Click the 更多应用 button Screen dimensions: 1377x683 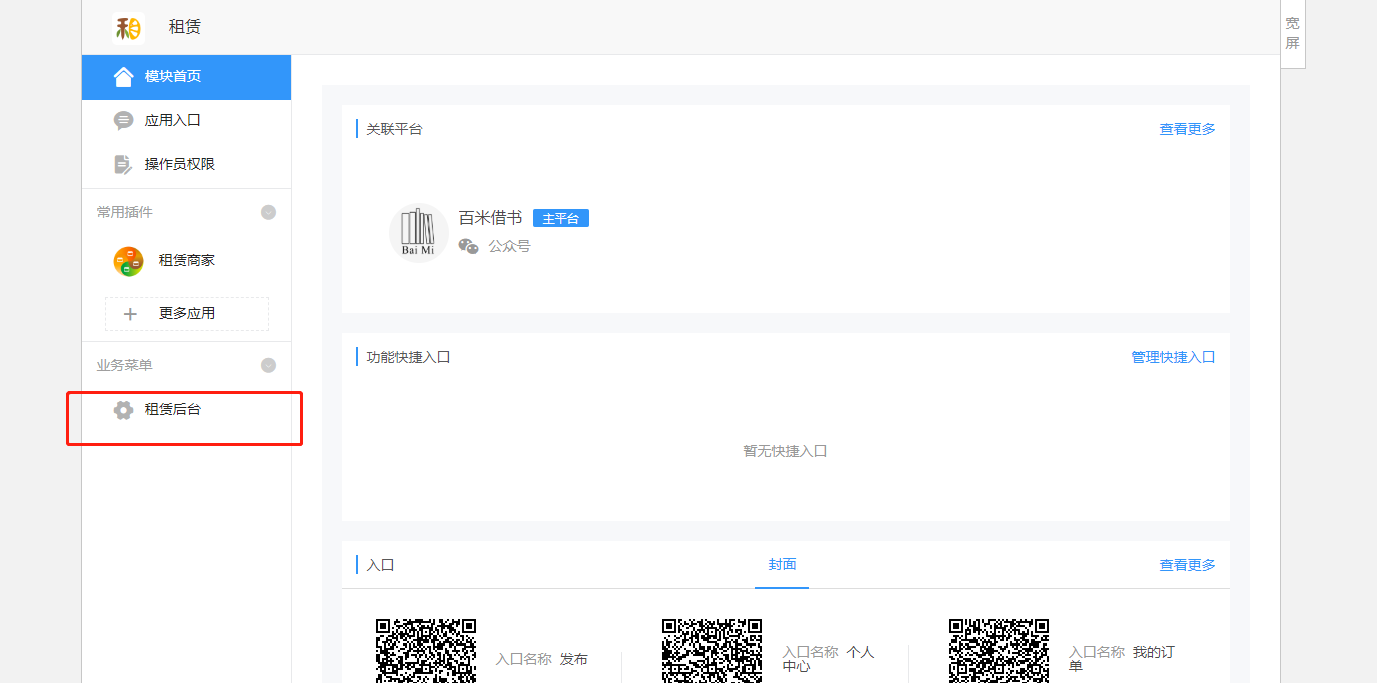coord(186,314)
